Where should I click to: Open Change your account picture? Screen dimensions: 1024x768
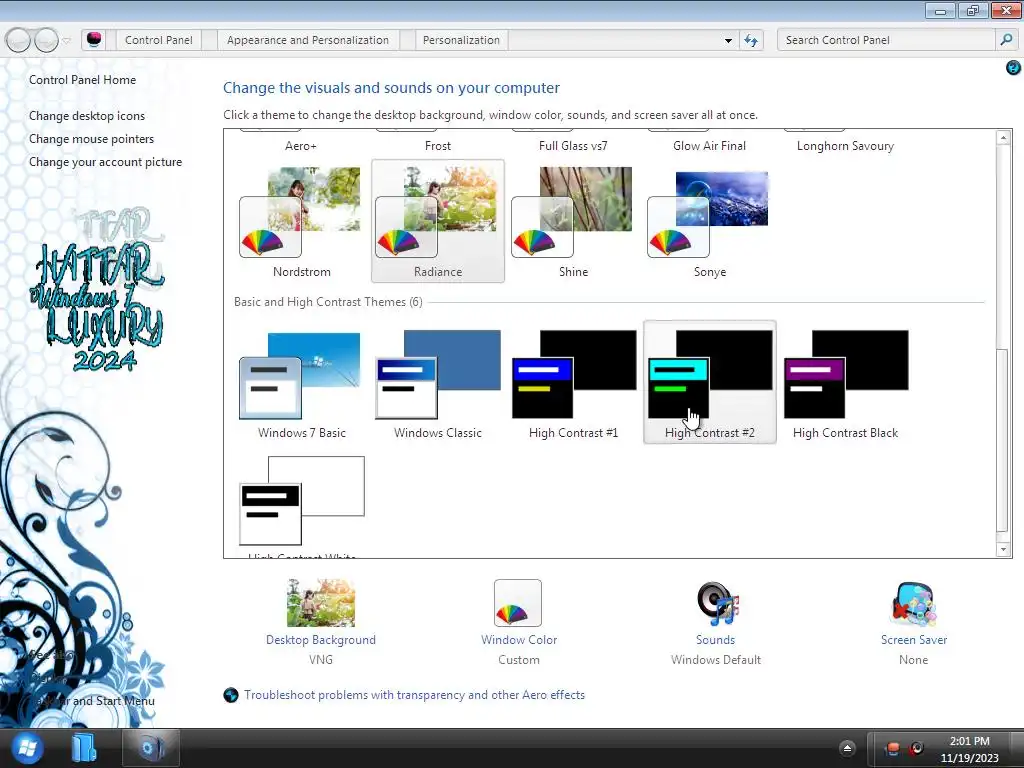click(x=105, y=162)
